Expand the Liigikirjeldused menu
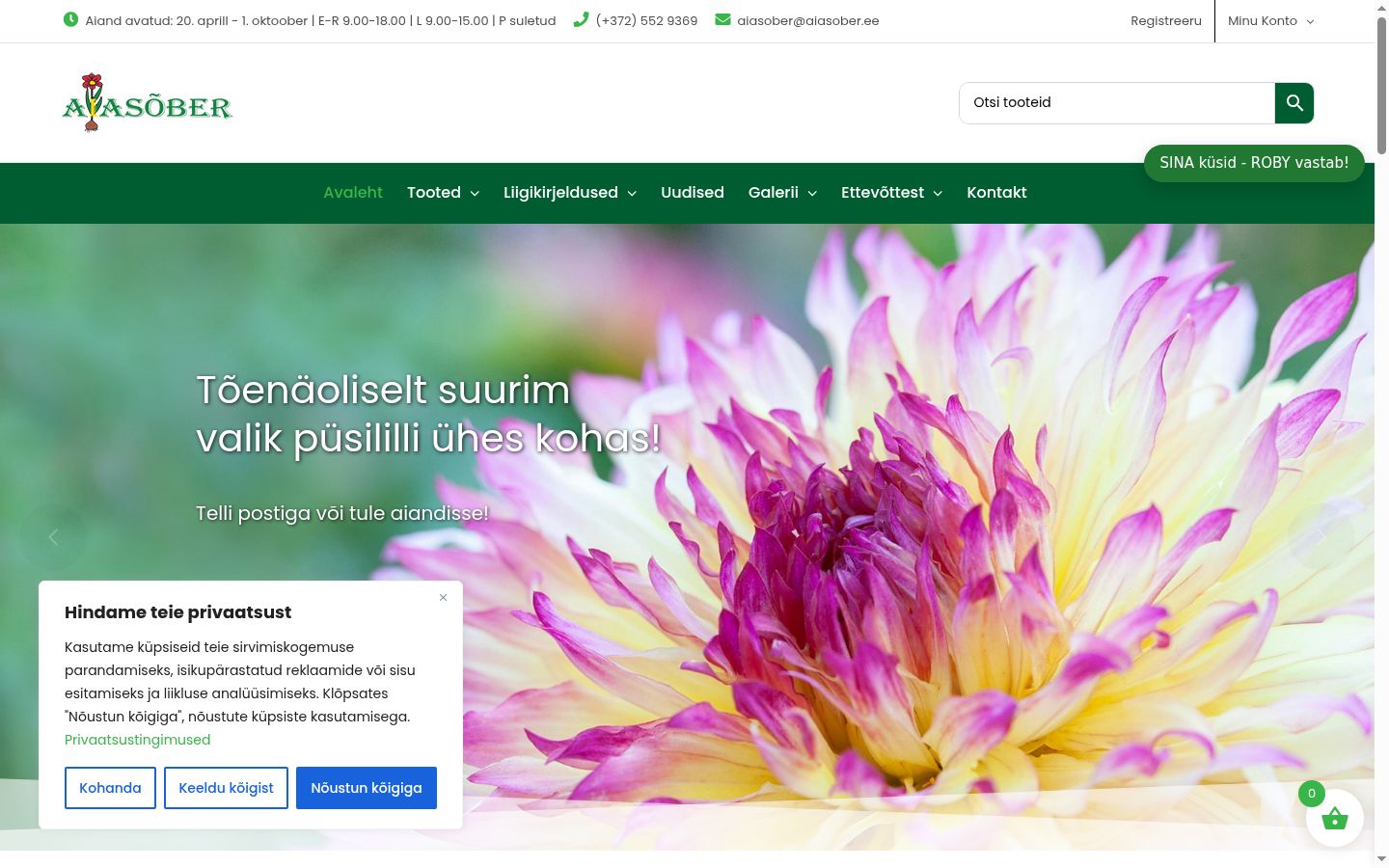The image size is (1389, 868). tap(570, 193)
